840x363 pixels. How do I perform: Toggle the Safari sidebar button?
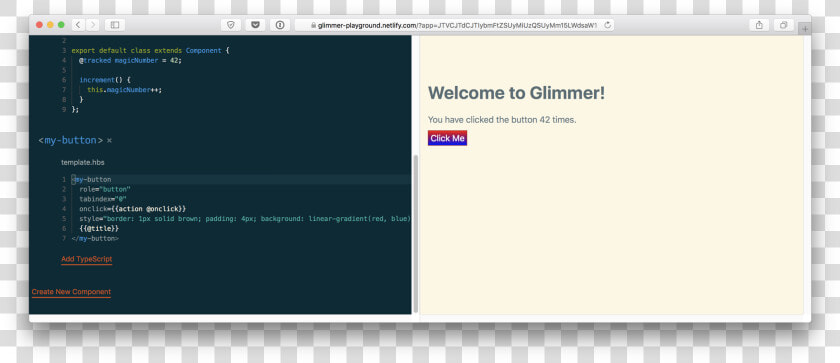(x=114, y=25)
